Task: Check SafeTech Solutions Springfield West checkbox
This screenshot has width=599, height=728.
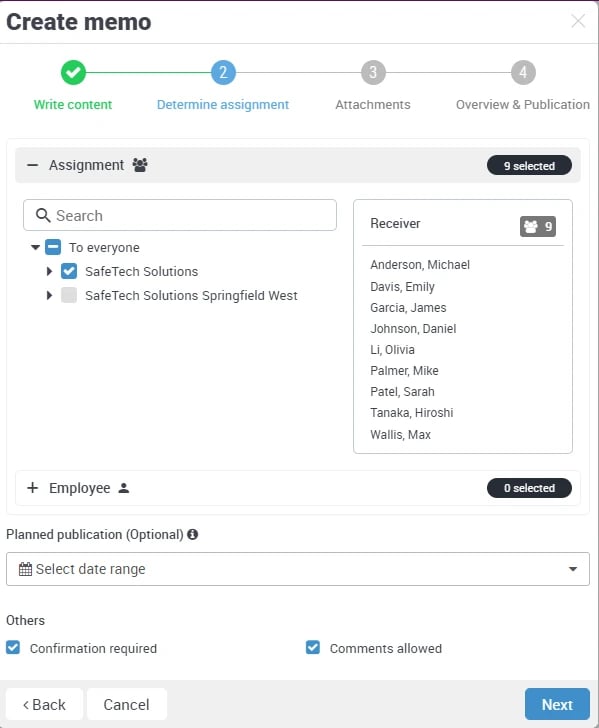Action: pyautogui.click(x=69, y=295)
